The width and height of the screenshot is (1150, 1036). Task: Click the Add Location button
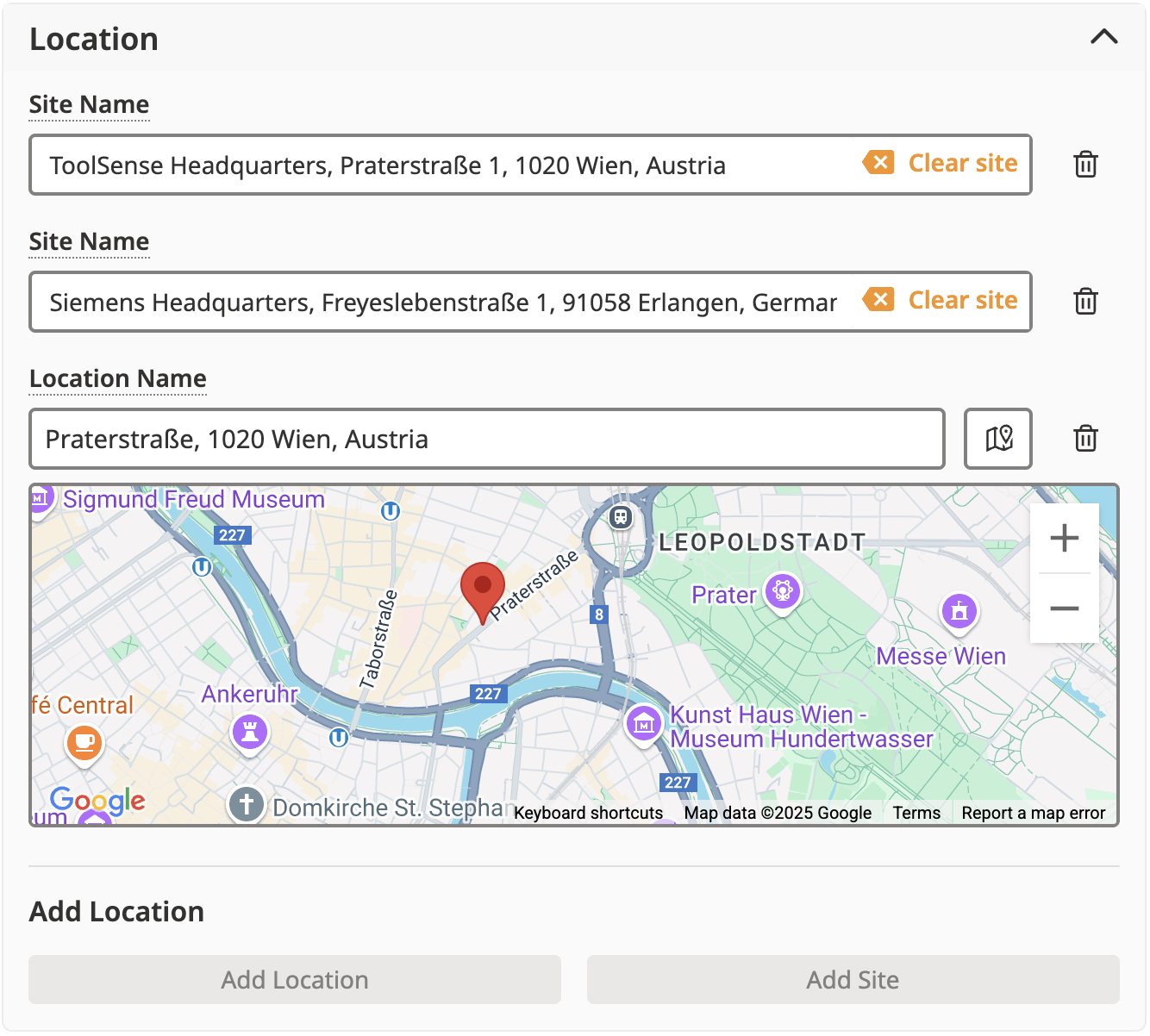click(x=295, y=979)
